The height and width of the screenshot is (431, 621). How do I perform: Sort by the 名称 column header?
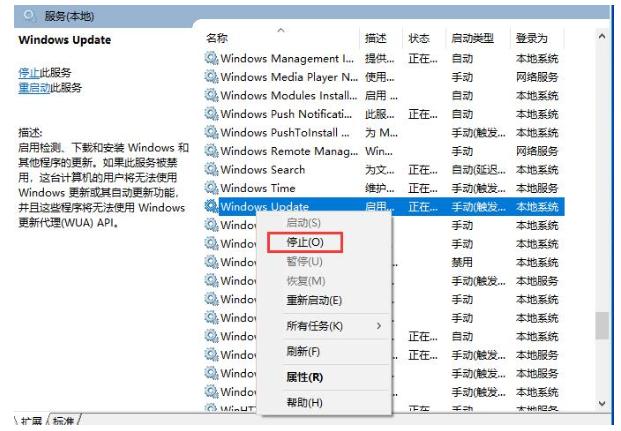point(217,38)
